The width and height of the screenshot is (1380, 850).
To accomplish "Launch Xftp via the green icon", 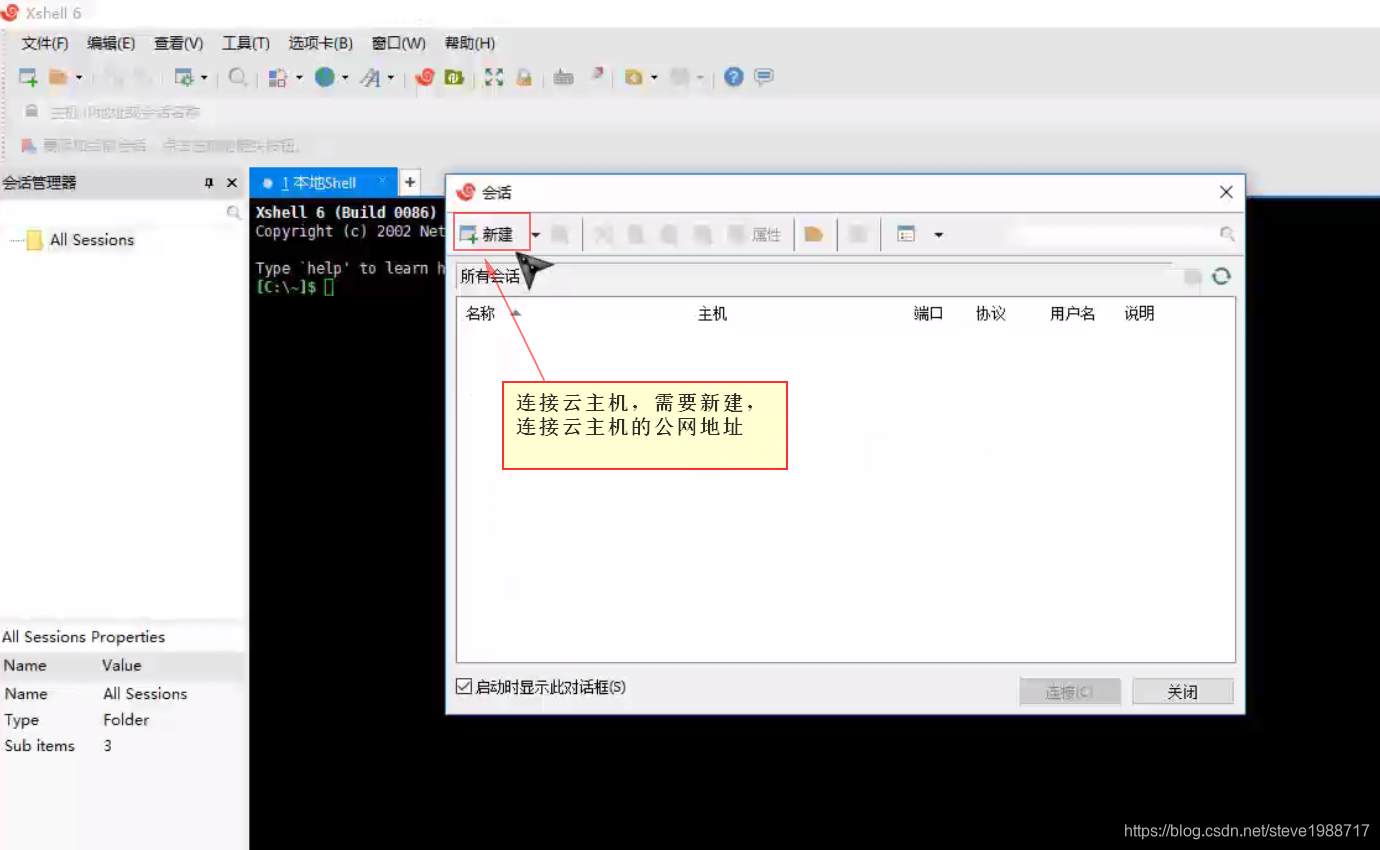I will pos(455,77).
